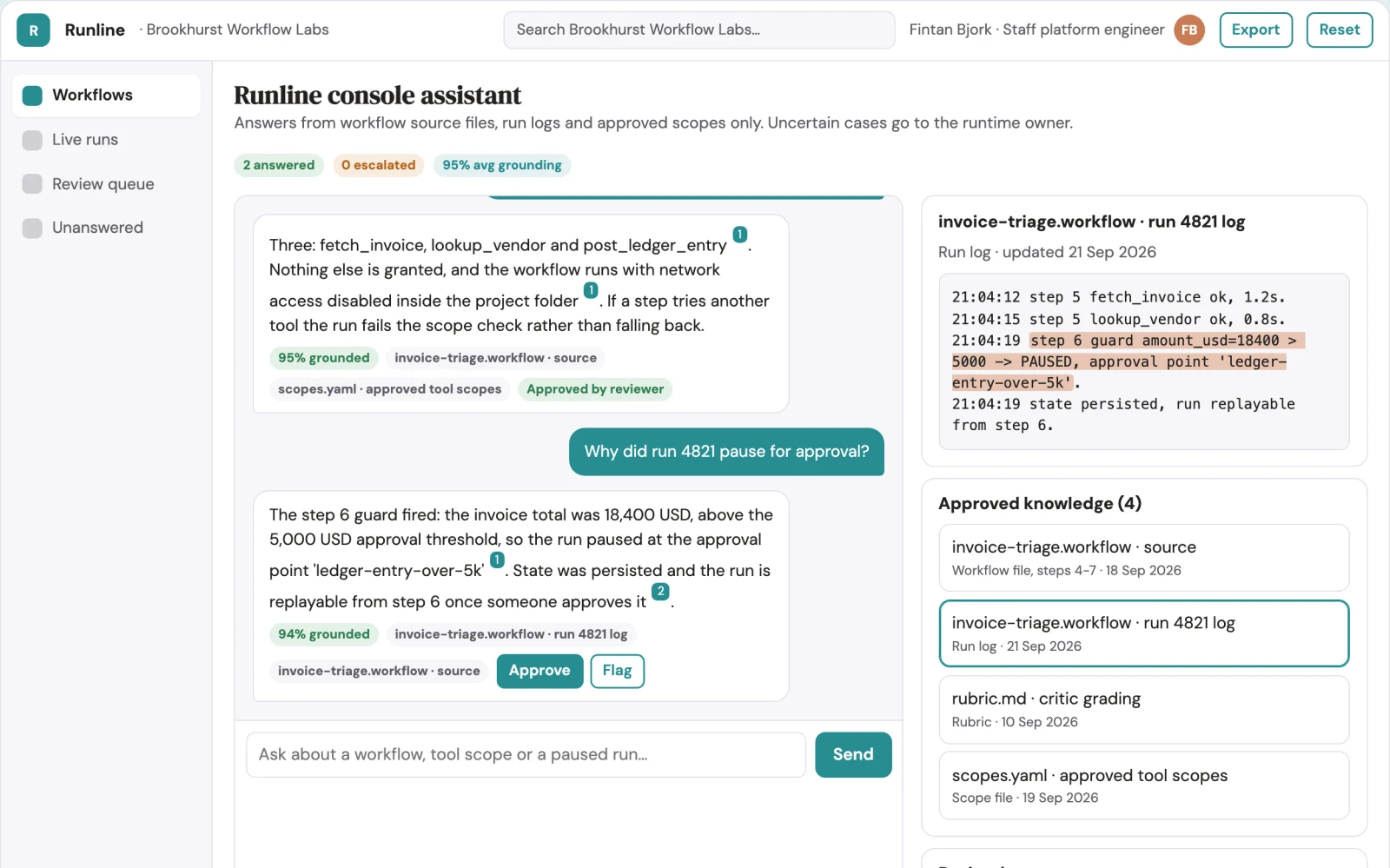Open the FB user avatar
The width and height of the screenshot is (1390, 868).
(x=1189, y=30)
